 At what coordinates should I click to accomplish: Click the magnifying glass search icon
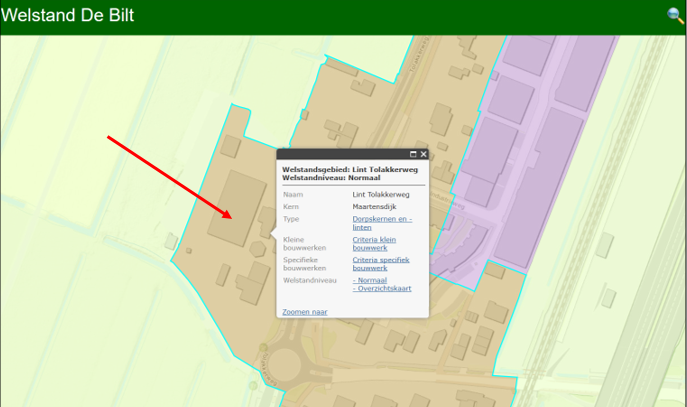pyautogui.click(x=675, y=15)
